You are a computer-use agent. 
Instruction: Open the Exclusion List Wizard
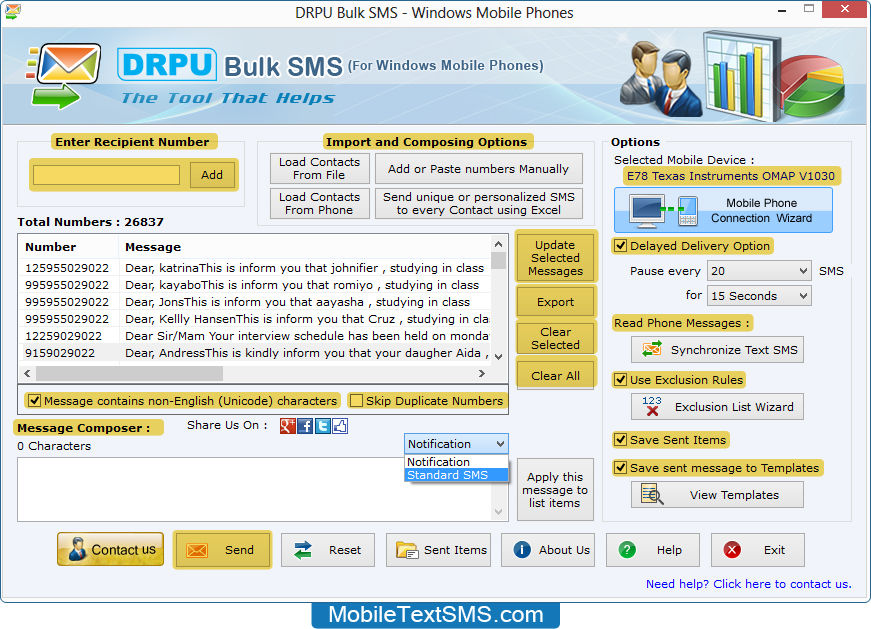point(717,407)
